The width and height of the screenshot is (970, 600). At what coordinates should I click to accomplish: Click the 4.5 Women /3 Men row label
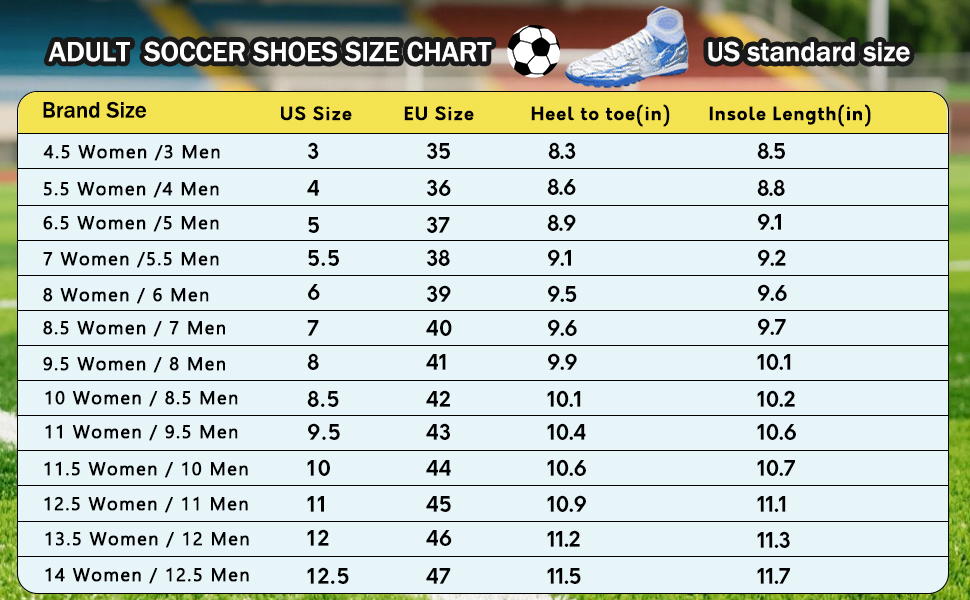tap(132, 152)
